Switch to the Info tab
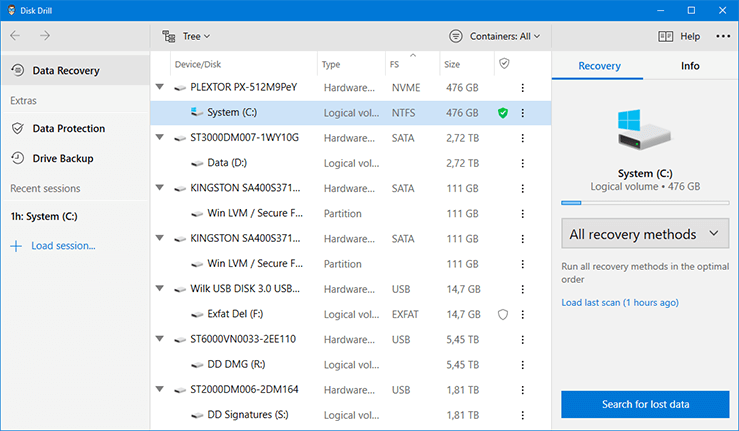The width and height of the screenshot is (739, 431). [x=690, y=66]
